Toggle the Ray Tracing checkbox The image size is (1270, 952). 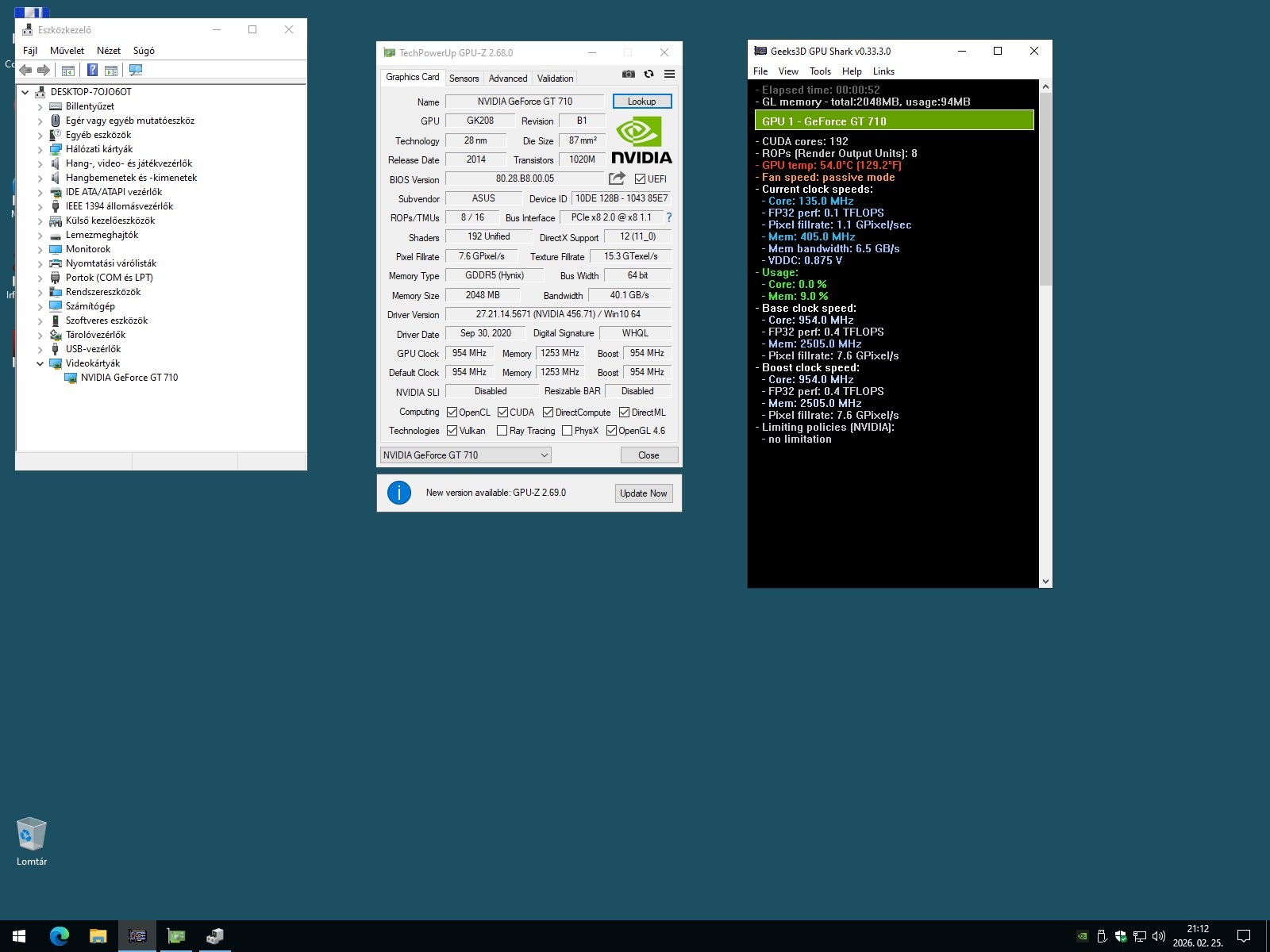pos(502,431)
